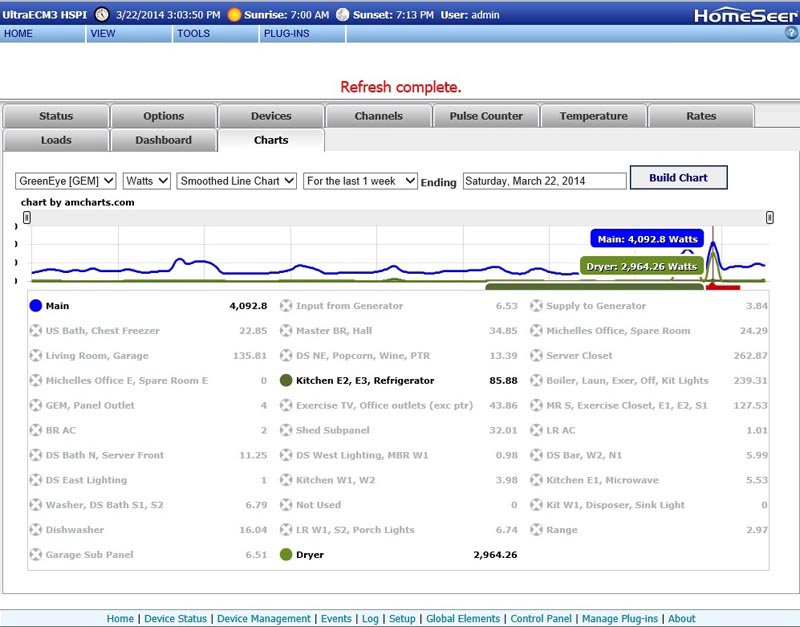Switch to the Status tab
800x627 pixels.
click(x=56, y=116)
